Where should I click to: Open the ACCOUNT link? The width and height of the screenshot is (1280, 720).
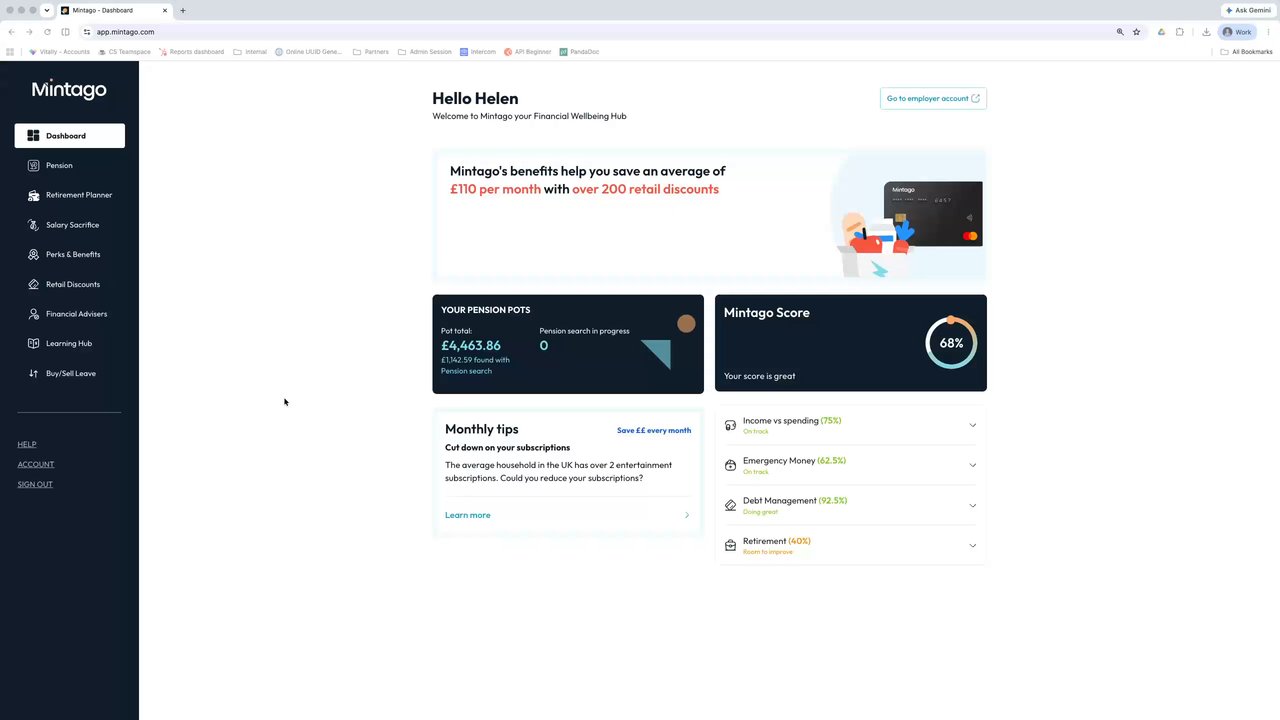[x=36, y=464]
